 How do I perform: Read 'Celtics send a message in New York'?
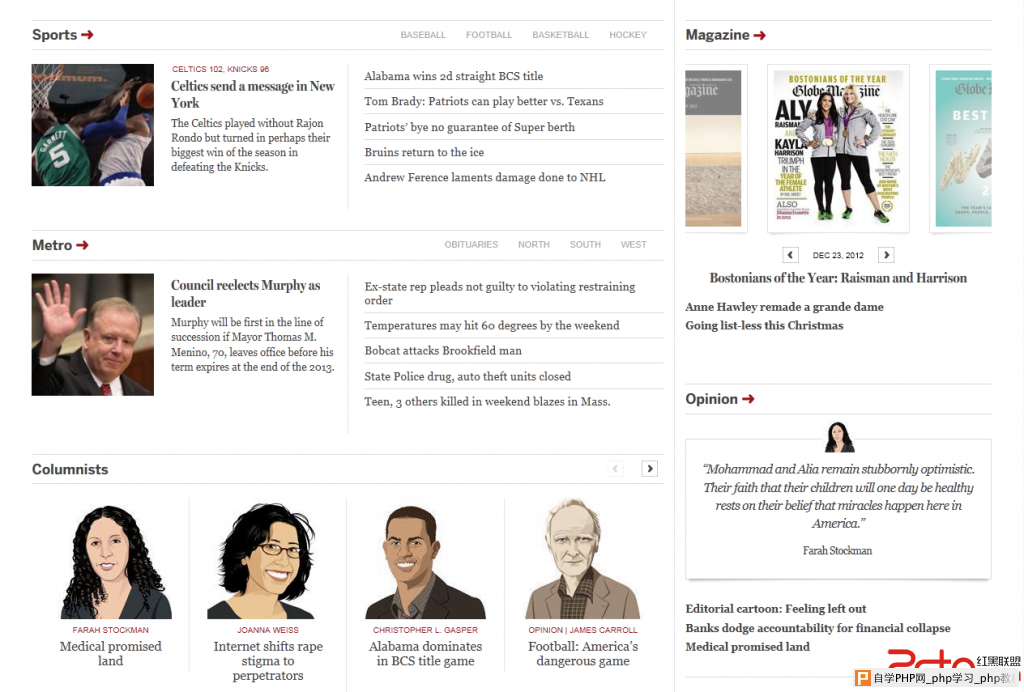(253, 94)
